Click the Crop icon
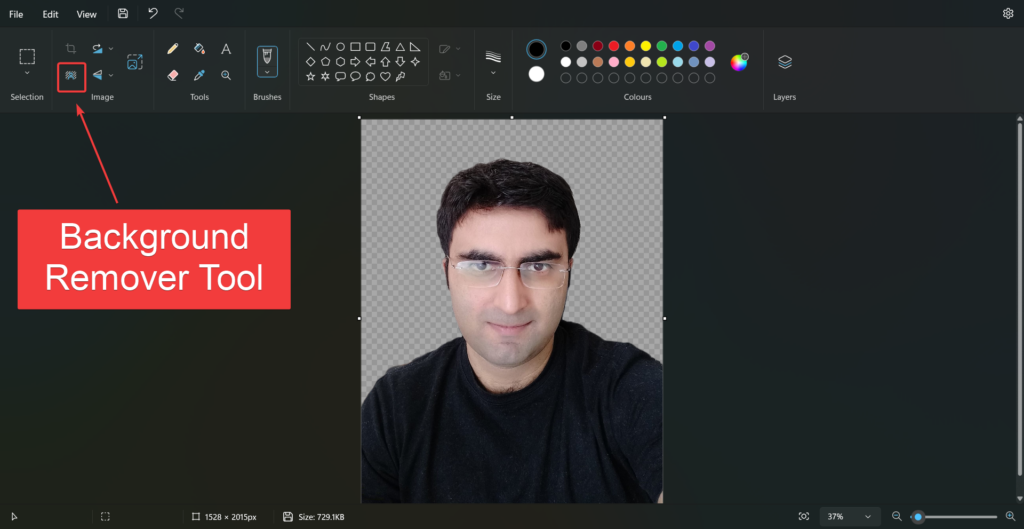1024x529 pixels. [x=71, y=48]
